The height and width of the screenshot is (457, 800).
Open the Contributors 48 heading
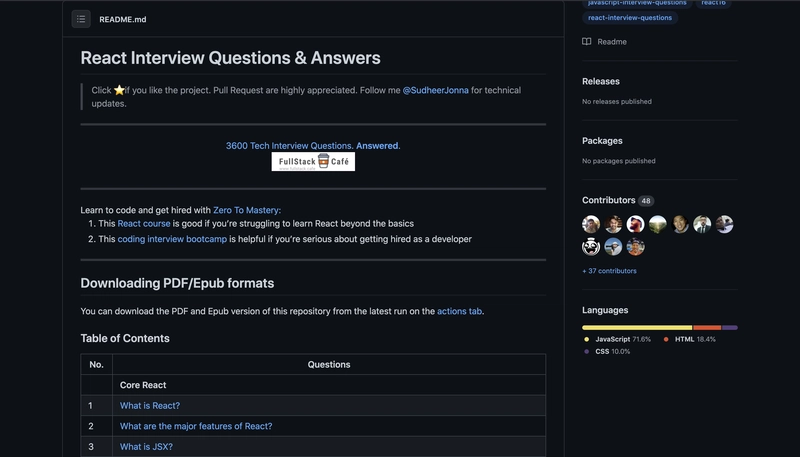618,200
